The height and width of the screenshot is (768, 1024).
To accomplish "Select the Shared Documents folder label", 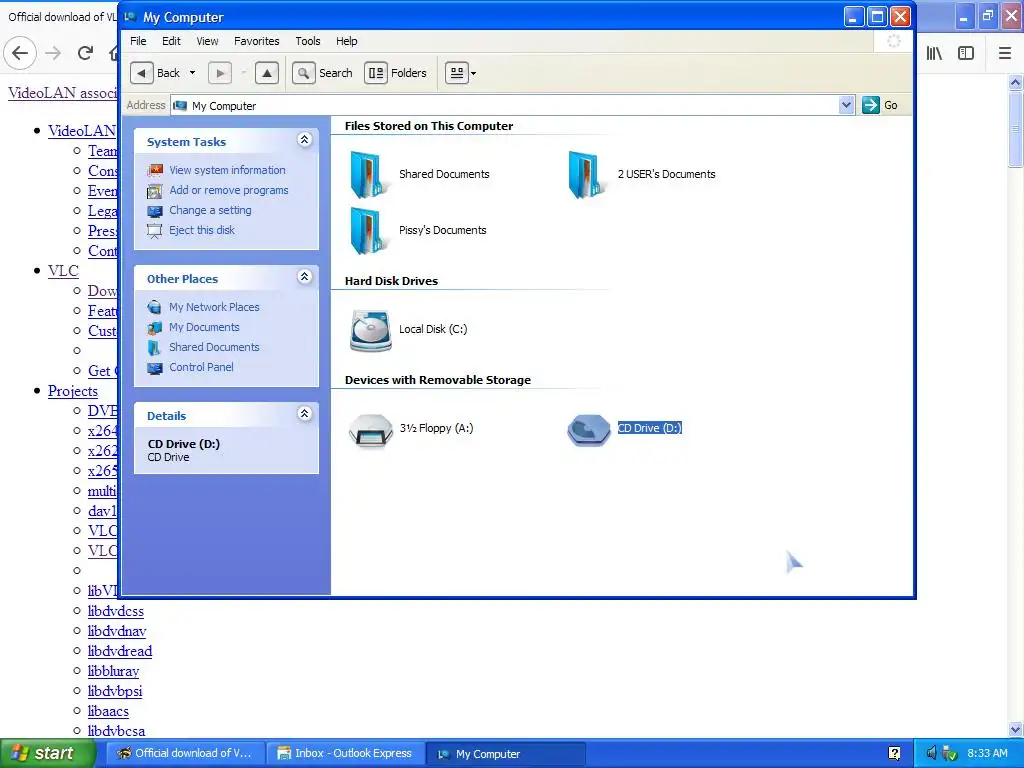I will pos(444,174).
